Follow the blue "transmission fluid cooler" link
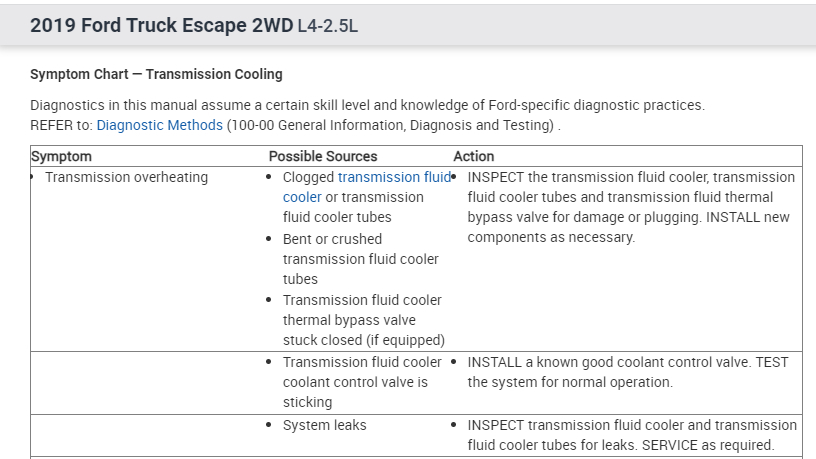This screenshot has width=816, height=459. (394, 177)
